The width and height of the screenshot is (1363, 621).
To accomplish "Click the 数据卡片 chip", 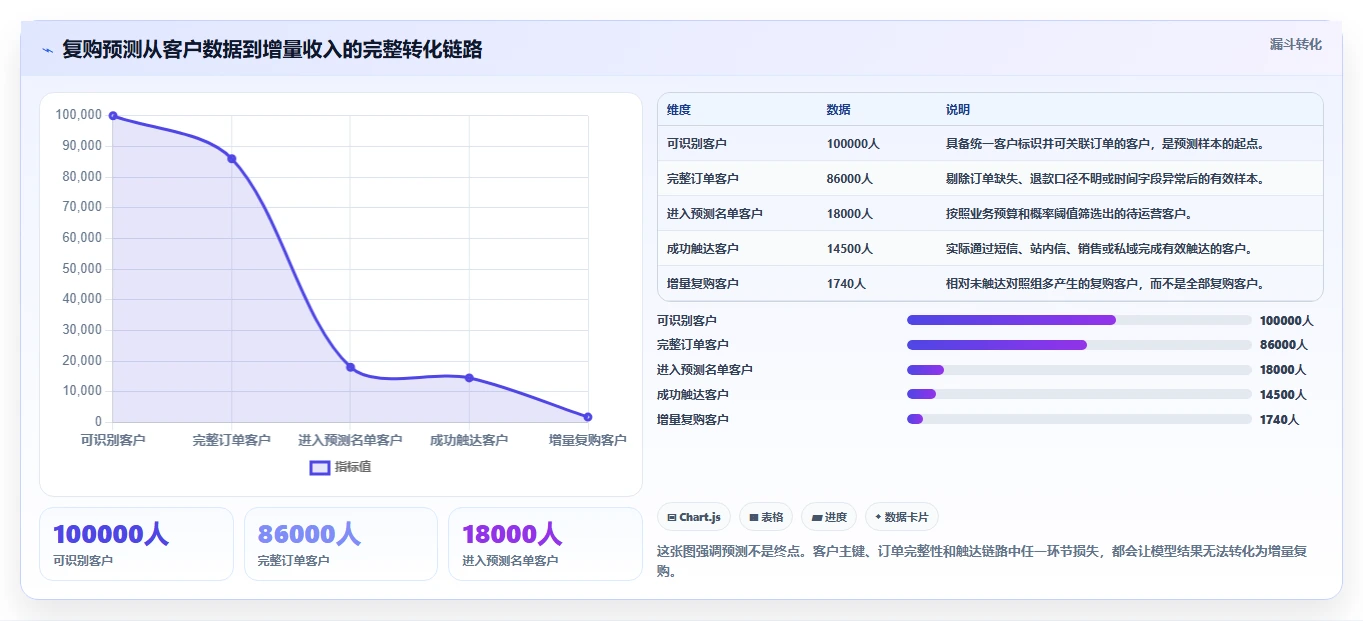I will (902, 517).
